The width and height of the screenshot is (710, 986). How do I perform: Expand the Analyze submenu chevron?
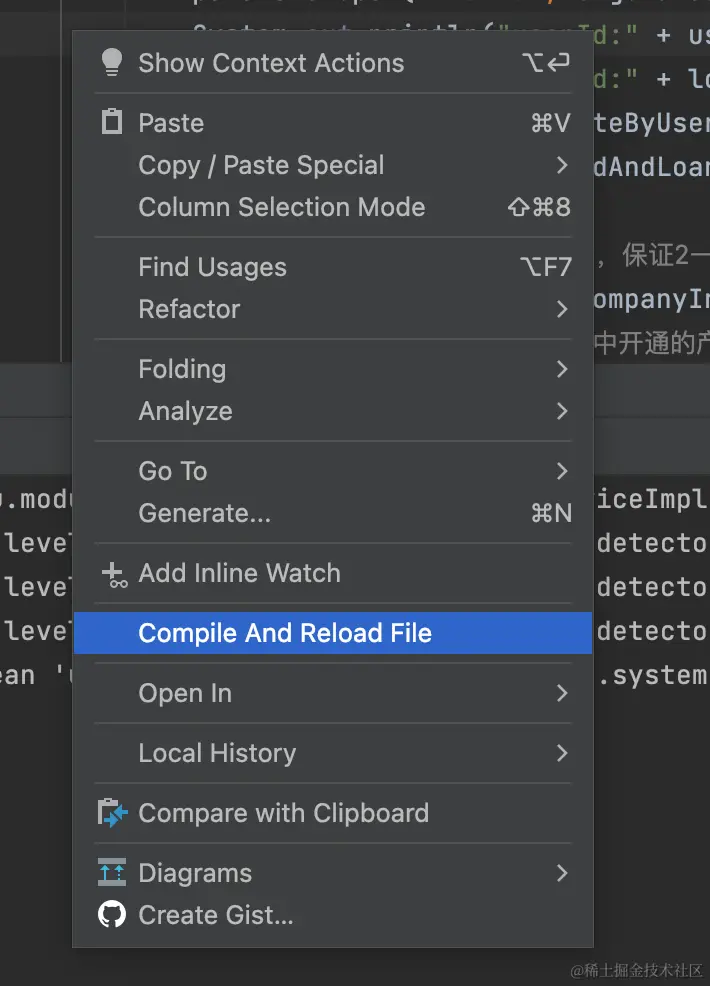(562, 411)
